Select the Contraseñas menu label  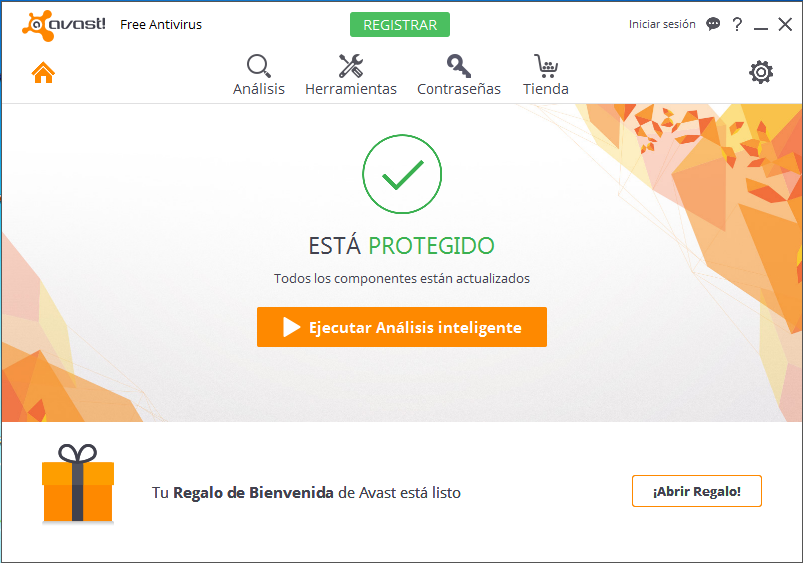click(459, 89)
